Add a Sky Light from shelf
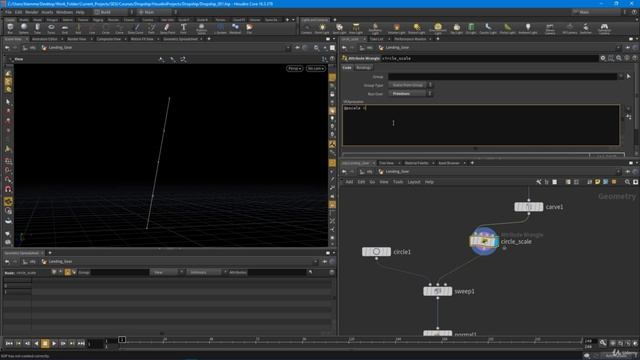 (456, 29)
